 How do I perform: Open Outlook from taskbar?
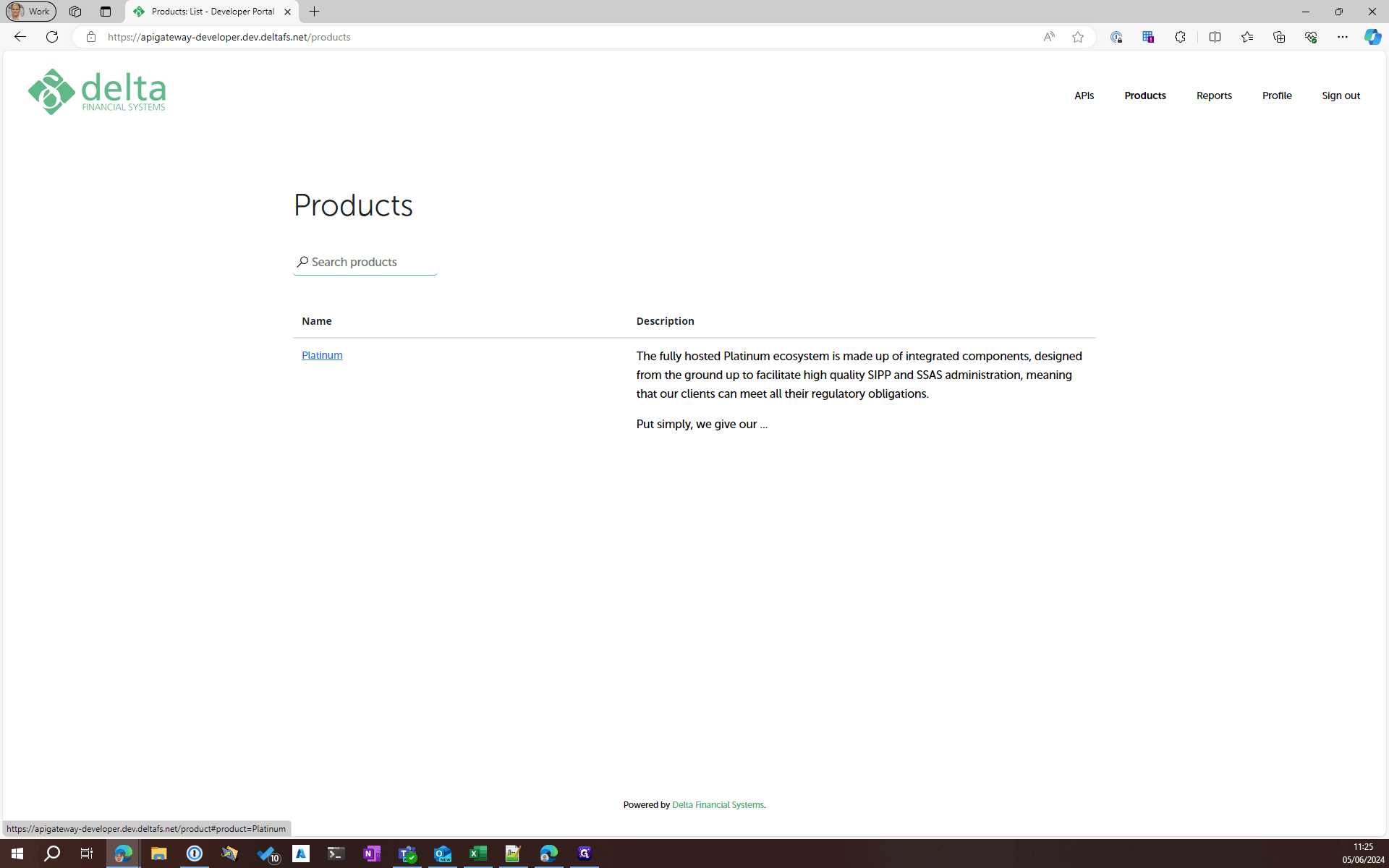coord(443,854)
